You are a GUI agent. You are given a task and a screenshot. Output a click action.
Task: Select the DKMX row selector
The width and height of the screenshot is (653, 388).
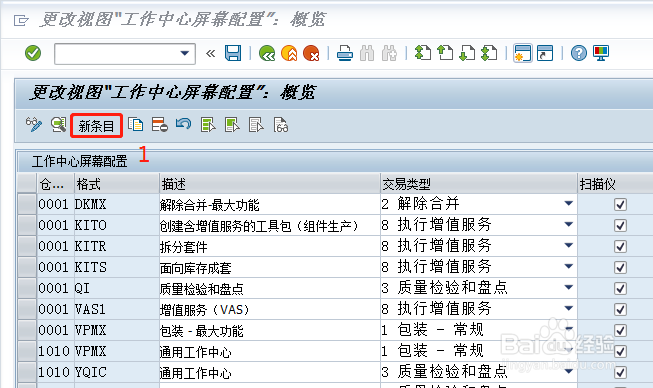point(27,204)
